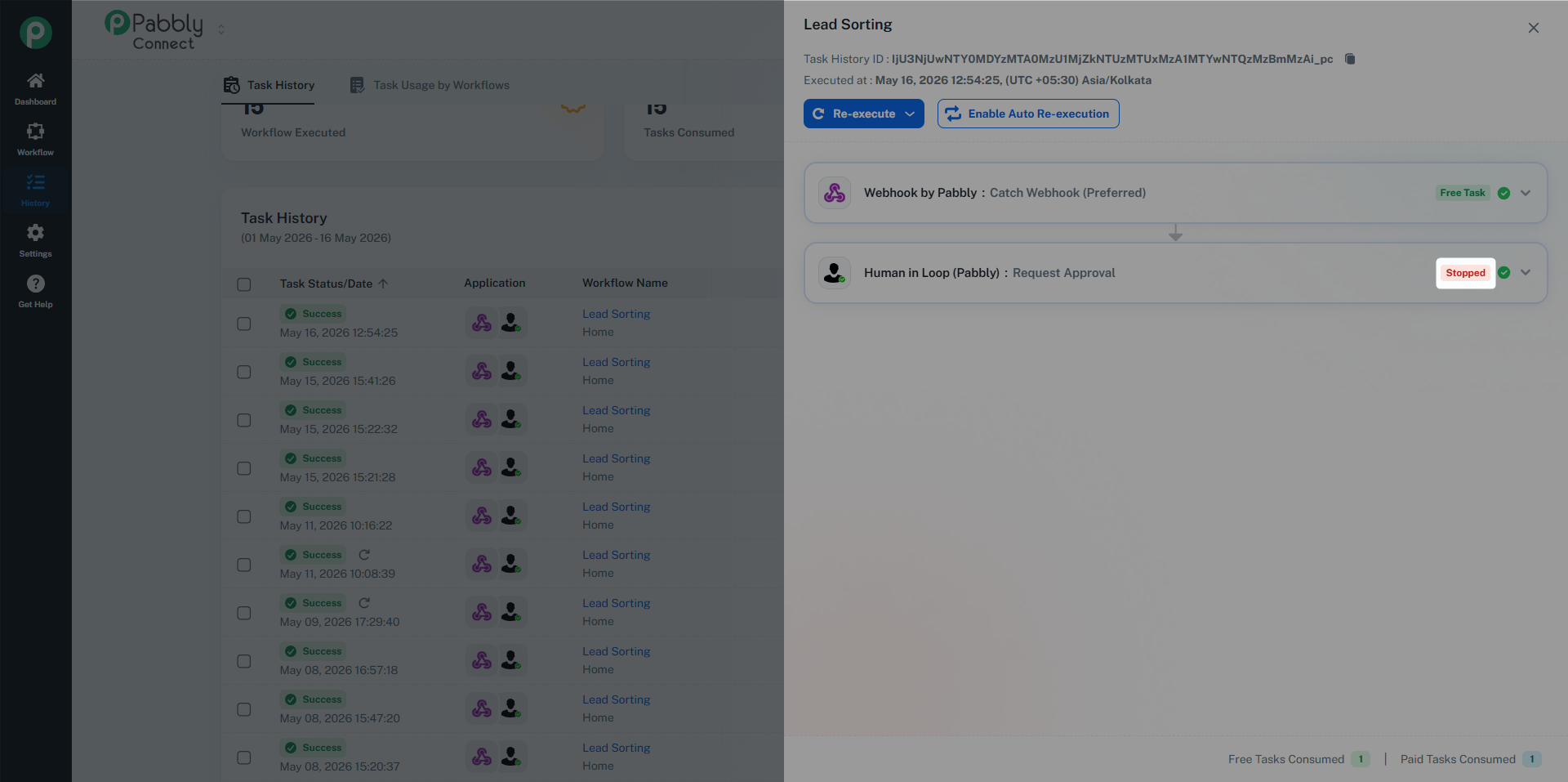Viewport: 1568px width, 782px height.
Task: Open the Dashboard from sidebar
Action: [x=35, y=89]
